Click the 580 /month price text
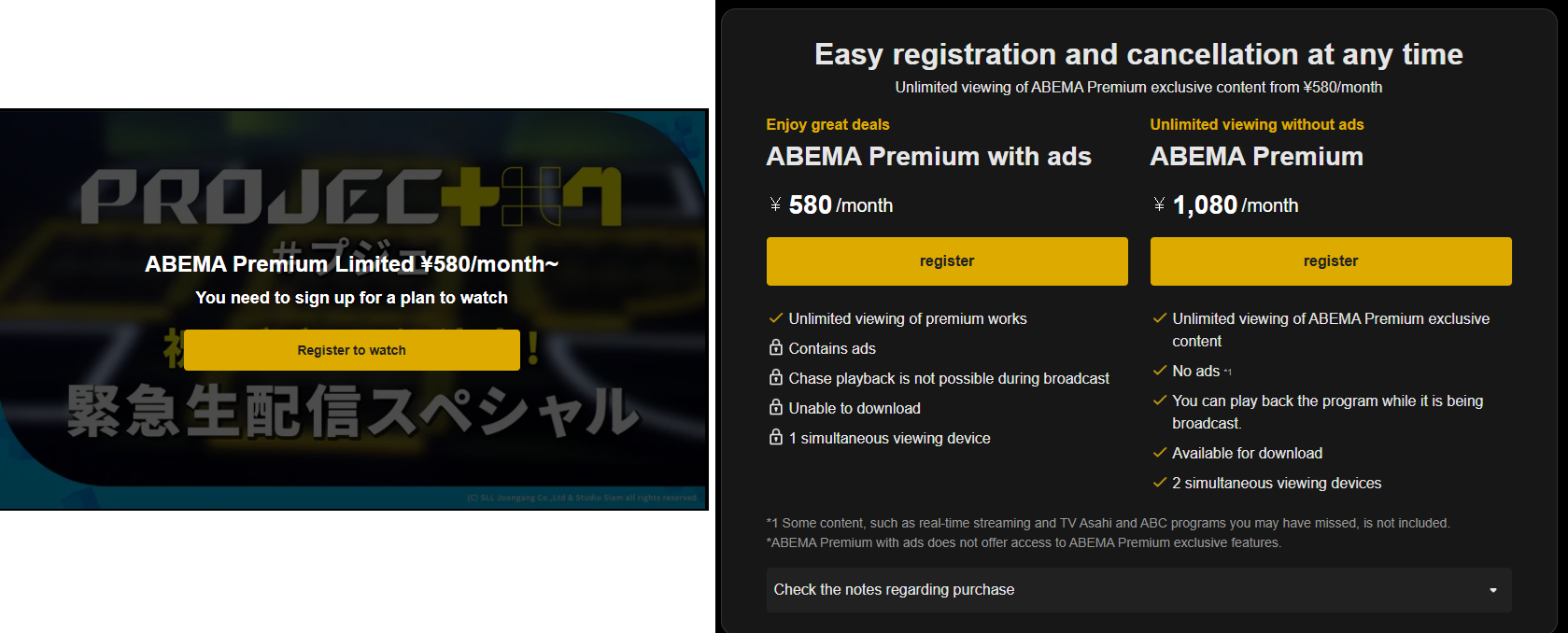The height and width of the screenshot is (633, 1568). [840, 205]
